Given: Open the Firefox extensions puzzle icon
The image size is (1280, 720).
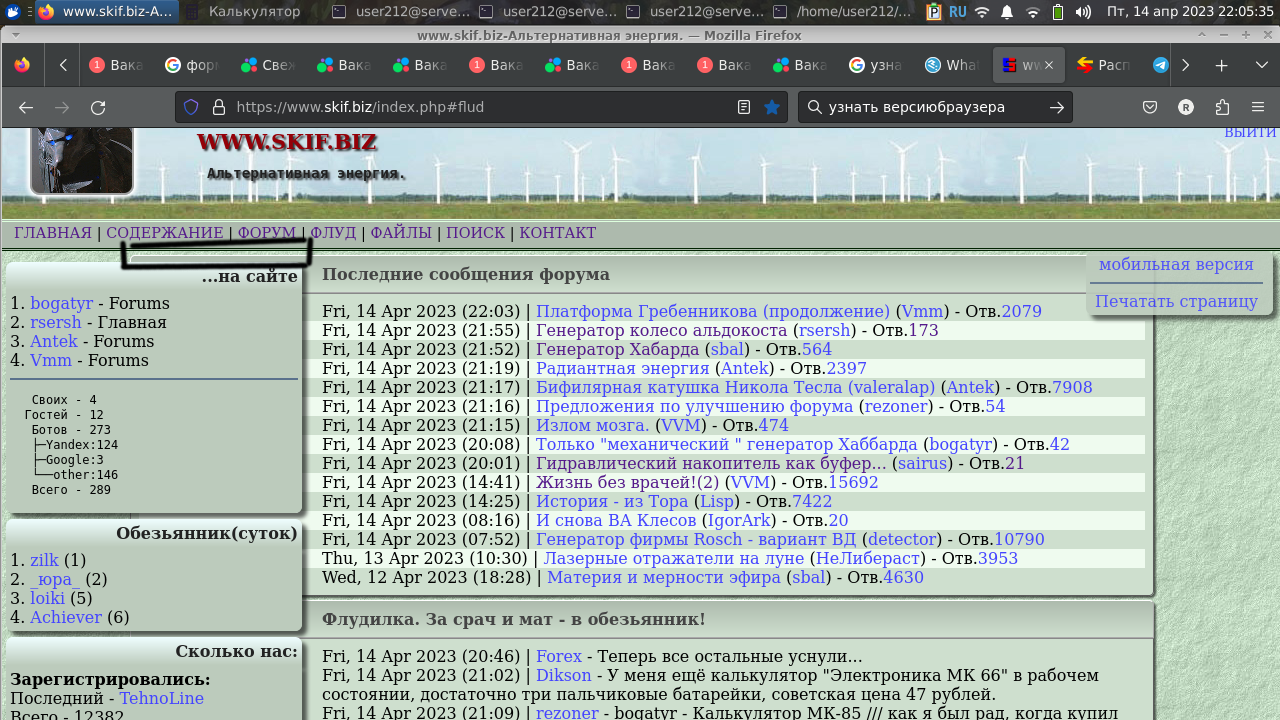Looking at the screenshot, I should pyautogui.click(x=1222, y=108).
